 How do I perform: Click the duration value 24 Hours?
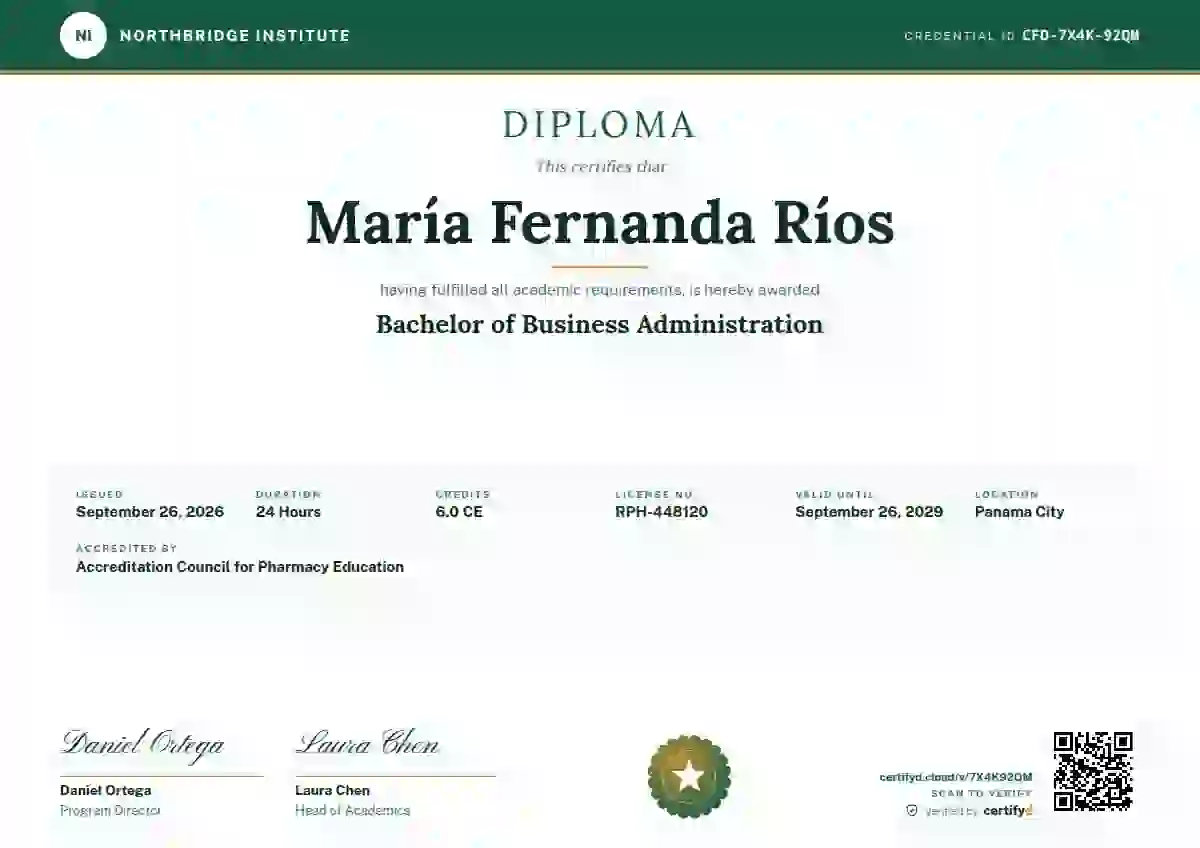288,512
